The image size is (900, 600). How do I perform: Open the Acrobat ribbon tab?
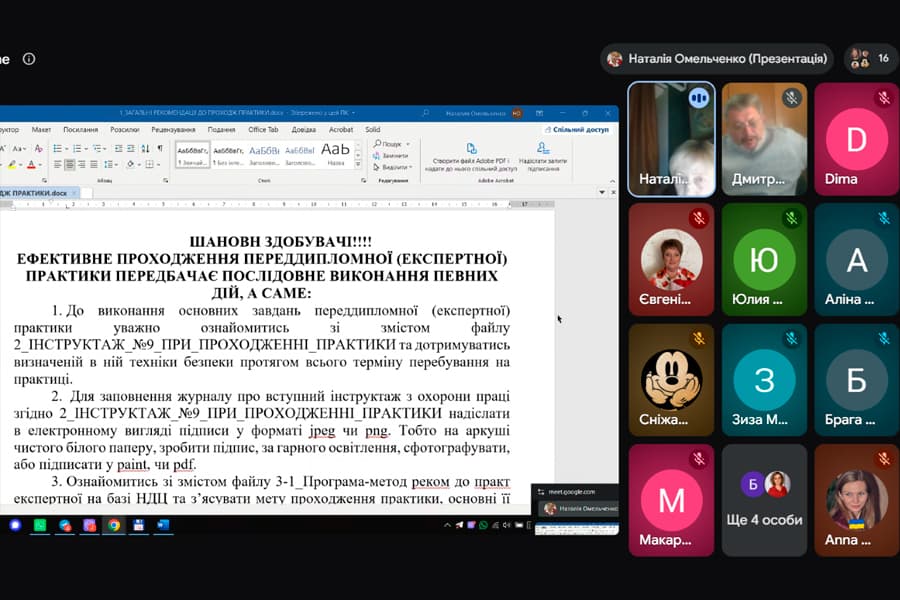tap(341, 130)
